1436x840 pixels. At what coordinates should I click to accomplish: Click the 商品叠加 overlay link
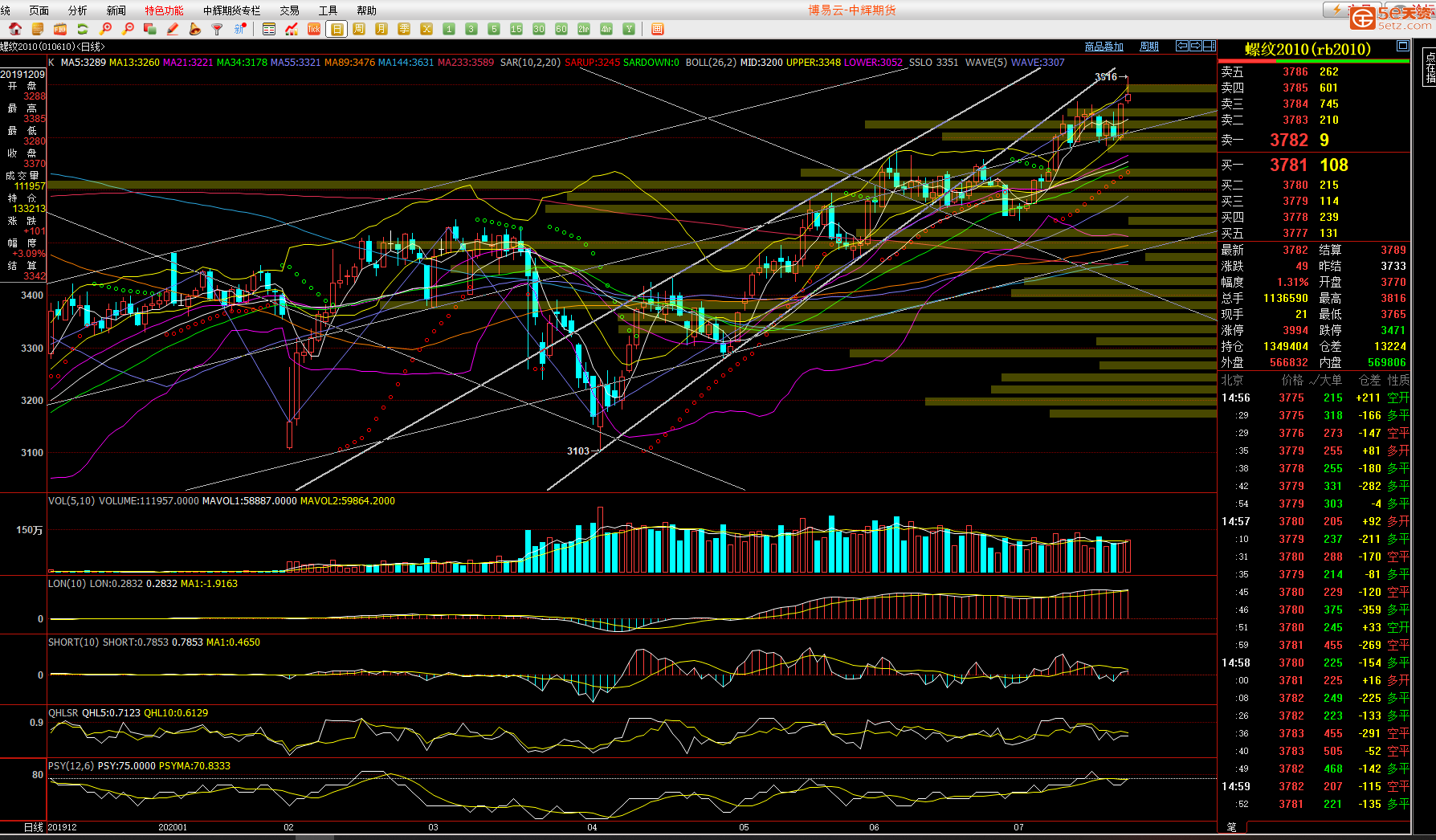point(1104,47)
